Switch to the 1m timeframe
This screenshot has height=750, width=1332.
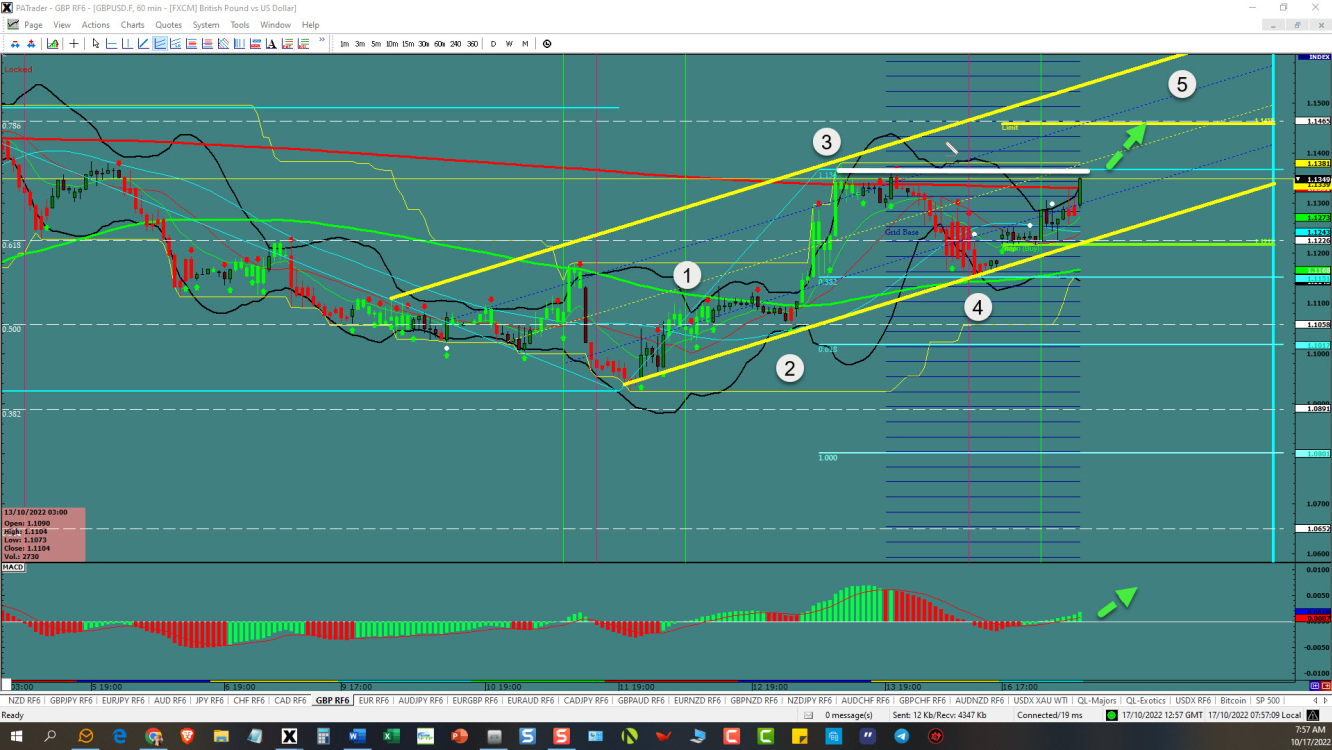(x=344, y=44)
